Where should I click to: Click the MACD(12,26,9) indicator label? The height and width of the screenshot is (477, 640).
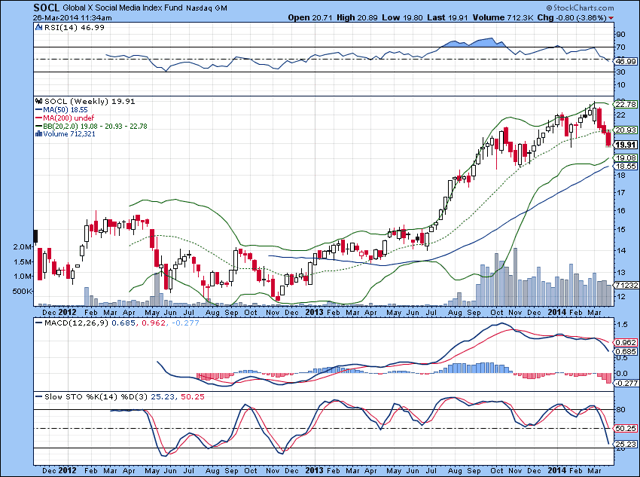pos(76,323)
